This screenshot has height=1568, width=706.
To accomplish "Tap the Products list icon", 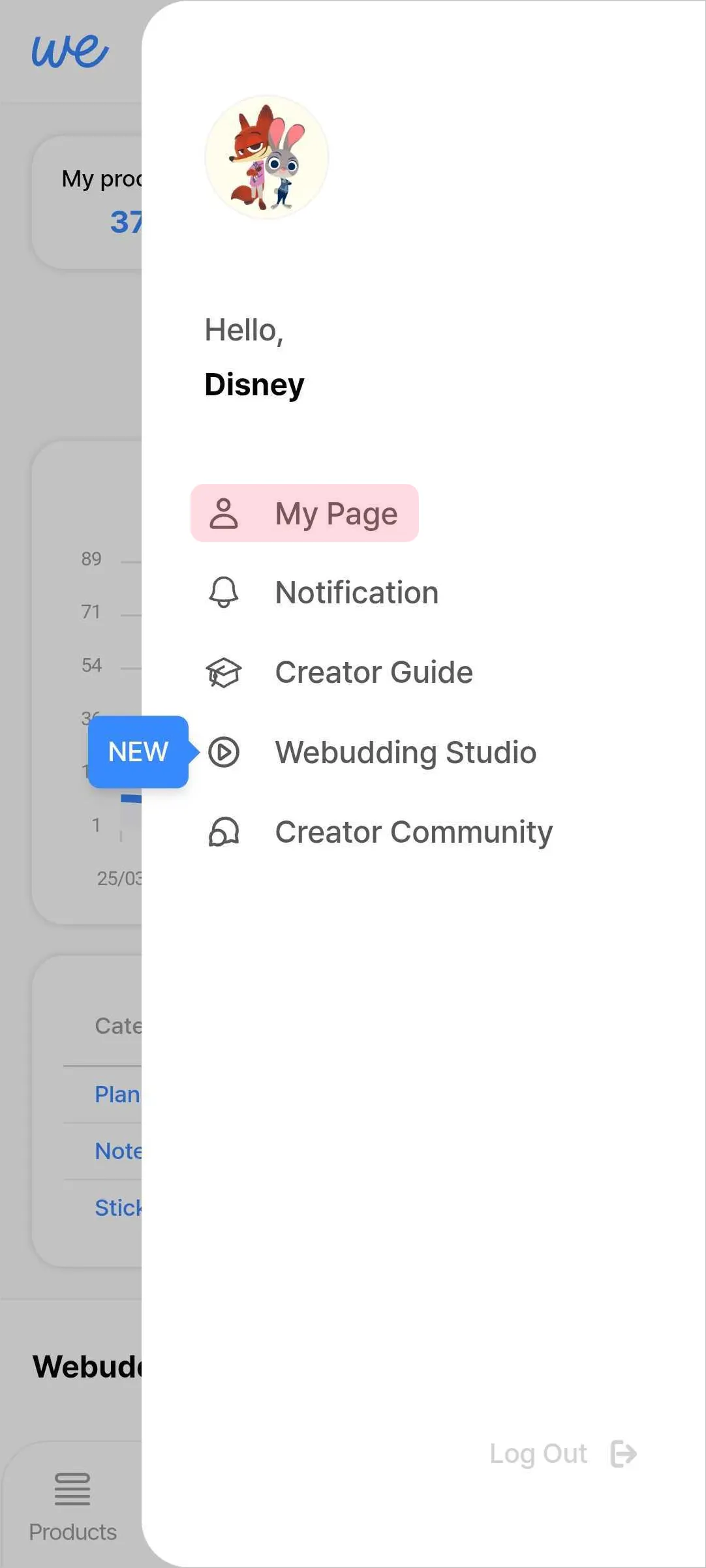I will (72, 1488).
